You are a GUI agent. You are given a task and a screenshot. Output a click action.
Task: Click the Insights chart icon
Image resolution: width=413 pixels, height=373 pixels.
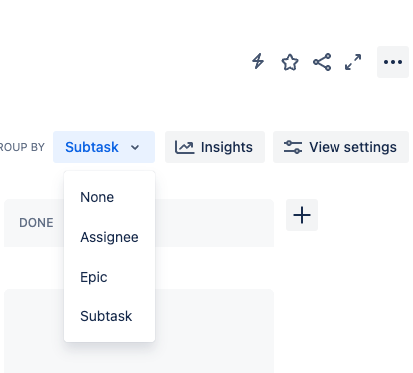184,147
